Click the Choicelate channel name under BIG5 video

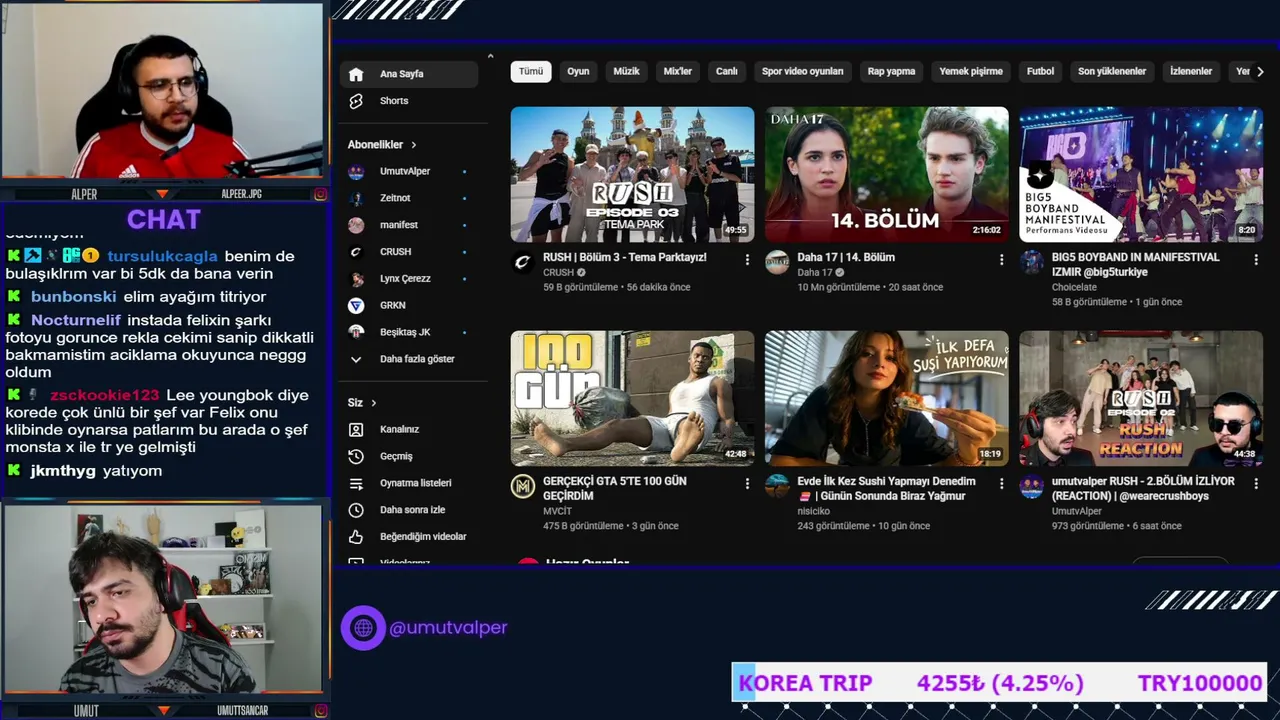coord(1074,287)
